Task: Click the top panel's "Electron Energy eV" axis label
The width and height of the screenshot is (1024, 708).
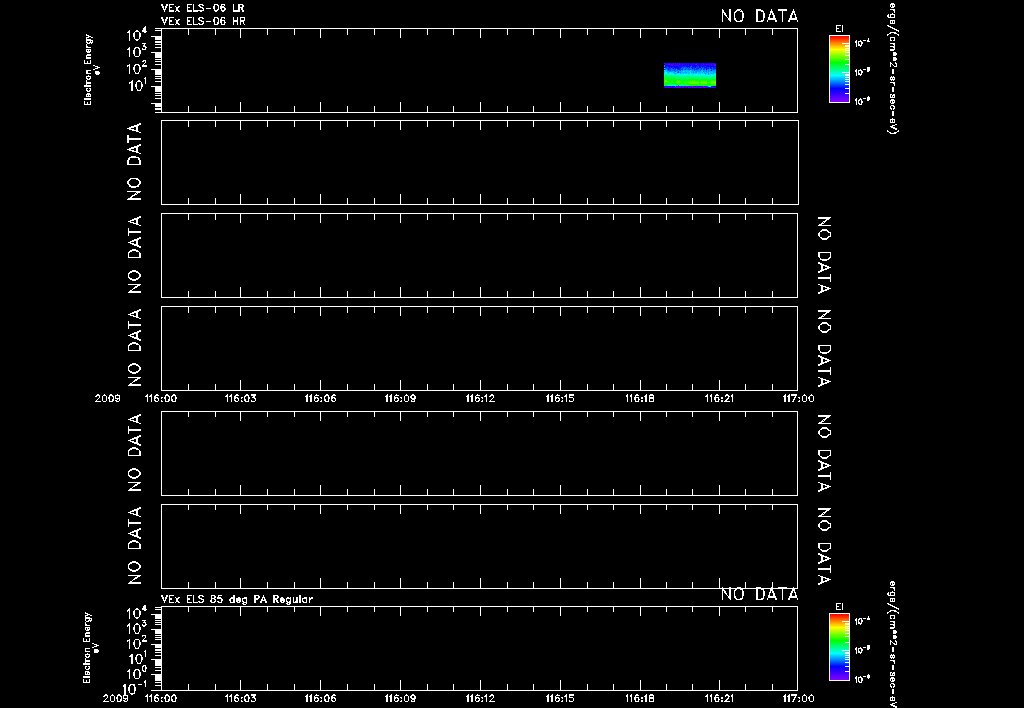Action: 91,70
